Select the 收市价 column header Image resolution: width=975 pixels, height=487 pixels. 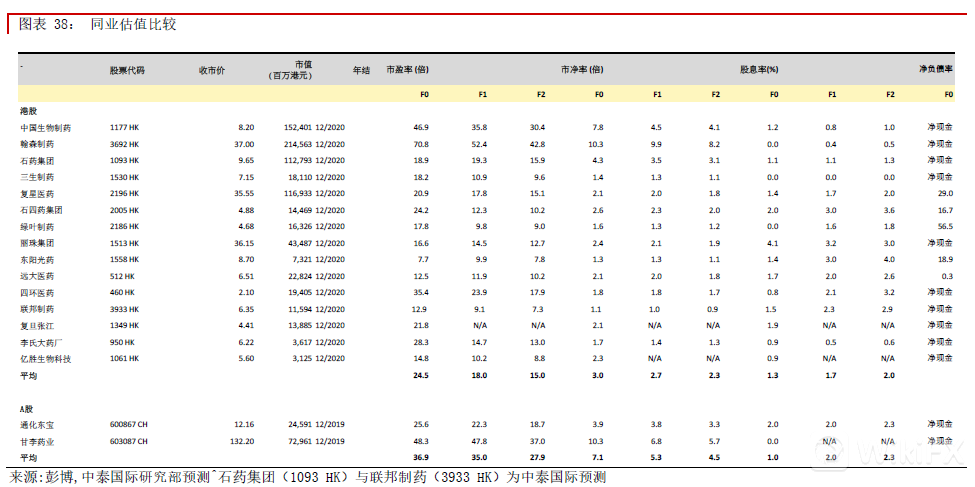[211, 70]
